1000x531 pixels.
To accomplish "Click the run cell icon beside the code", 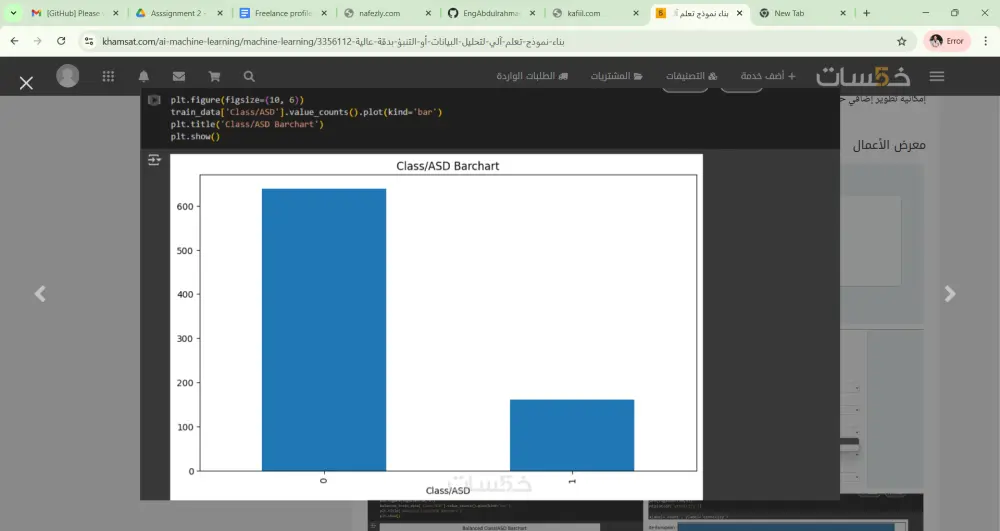I will click(154, 100).
